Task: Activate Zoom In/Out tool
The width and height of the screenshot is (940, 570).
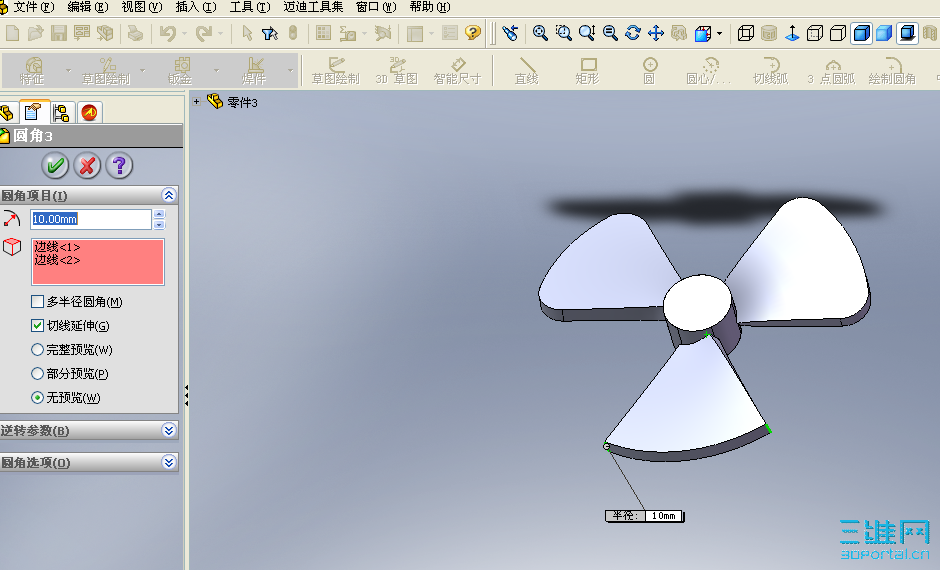Action: click(x=587, y=33)
